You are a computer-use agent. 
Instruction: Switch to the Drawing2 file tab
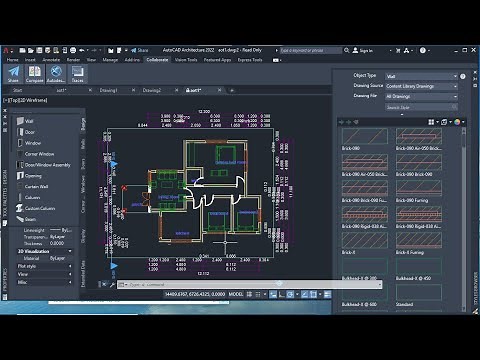point(152,90)
